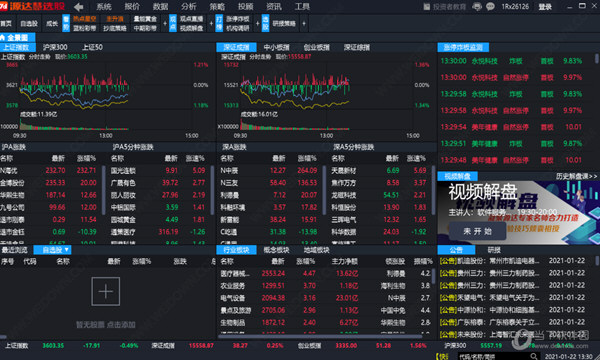Click the 观点直播 toolbar button
The image size is (600, 360).
click(191, 19)
